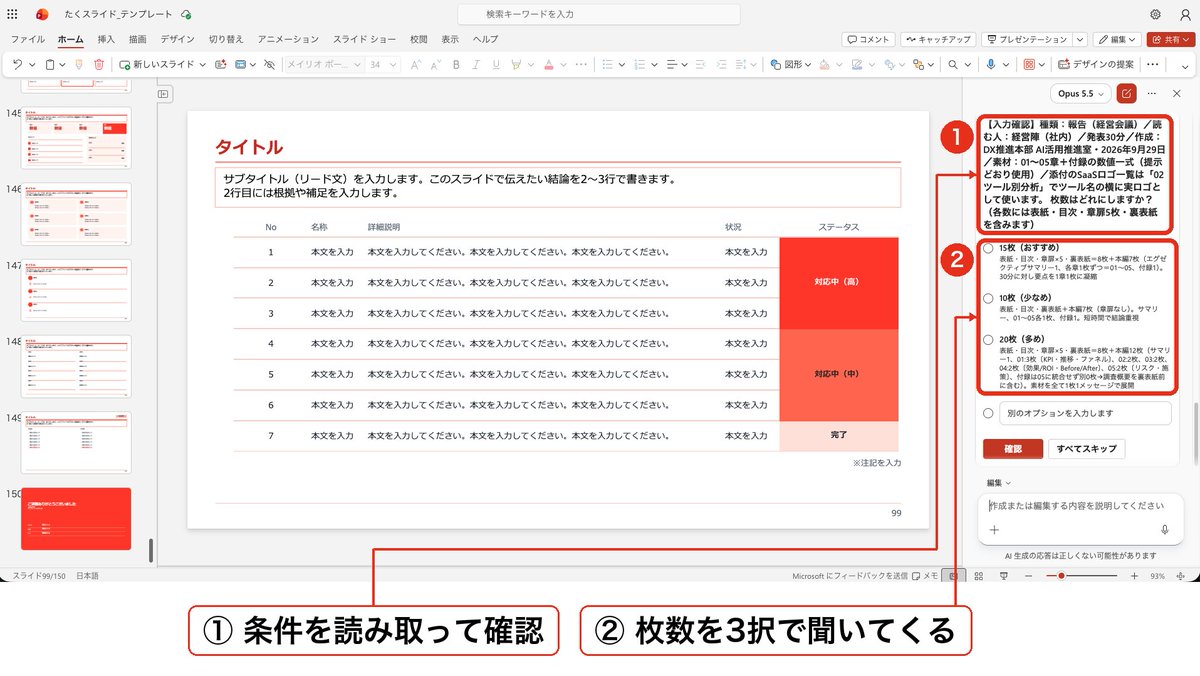Click the 別のオプションを入力します text field

1085,413
